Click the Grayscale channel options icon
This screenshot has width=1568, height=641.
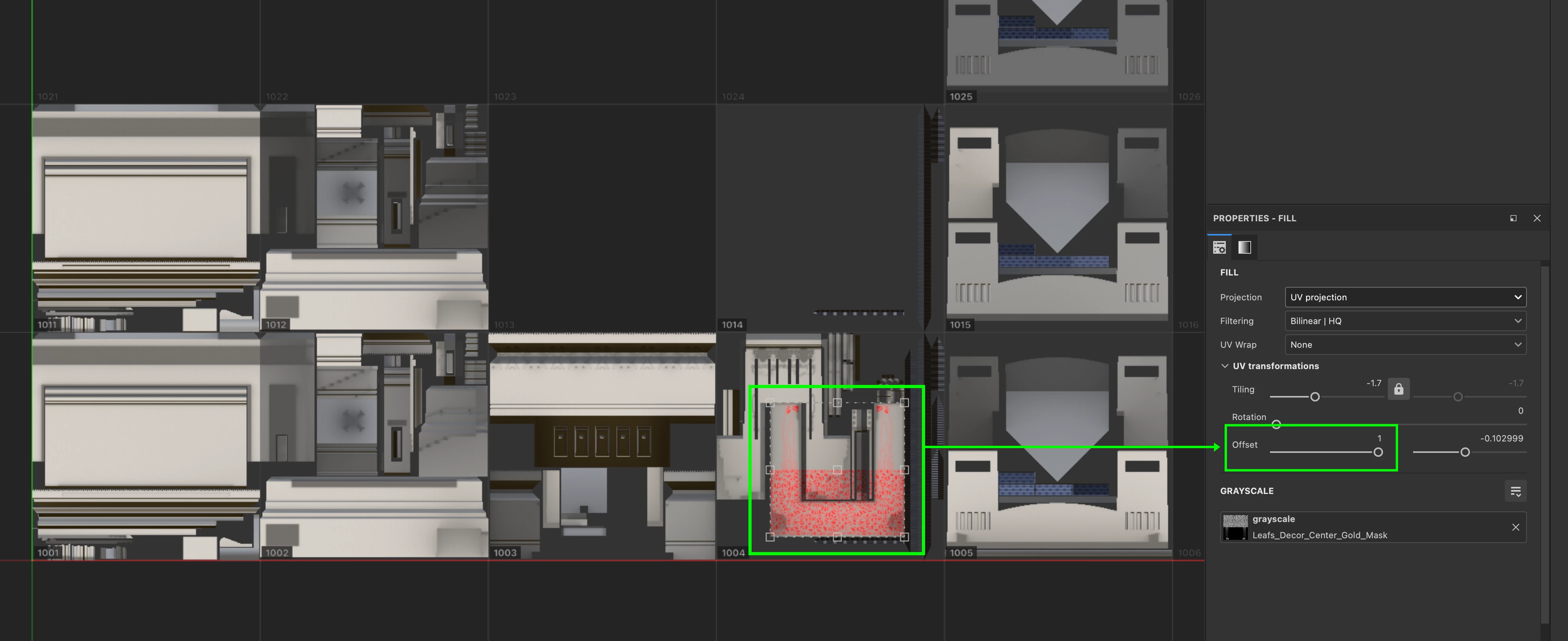click(x=1515, y=491)
